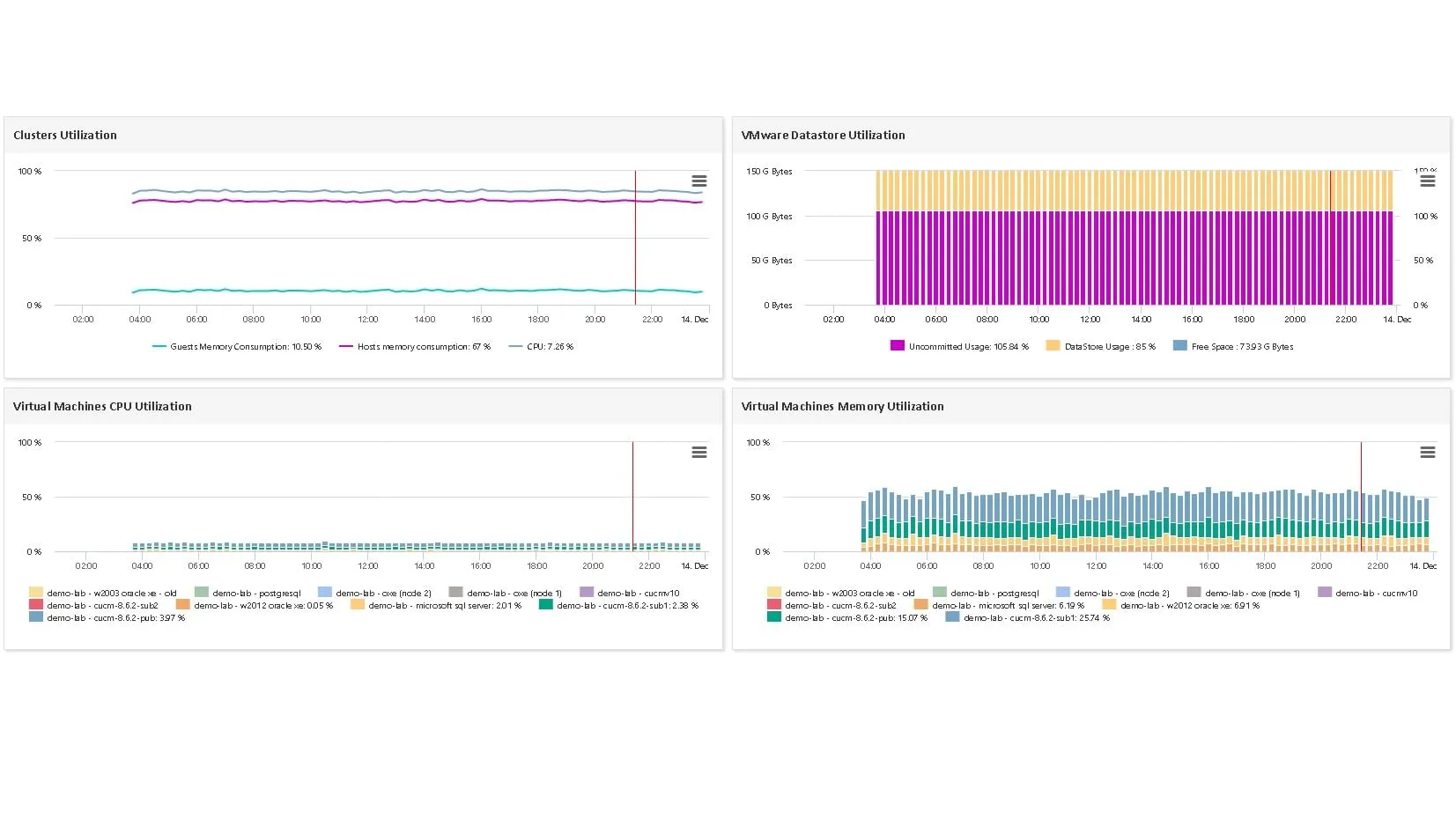This screenshot has width=1456, height=819.
Task: Open the VMware Datastore Utilization chart menu
Action: tap(1428, 181)
